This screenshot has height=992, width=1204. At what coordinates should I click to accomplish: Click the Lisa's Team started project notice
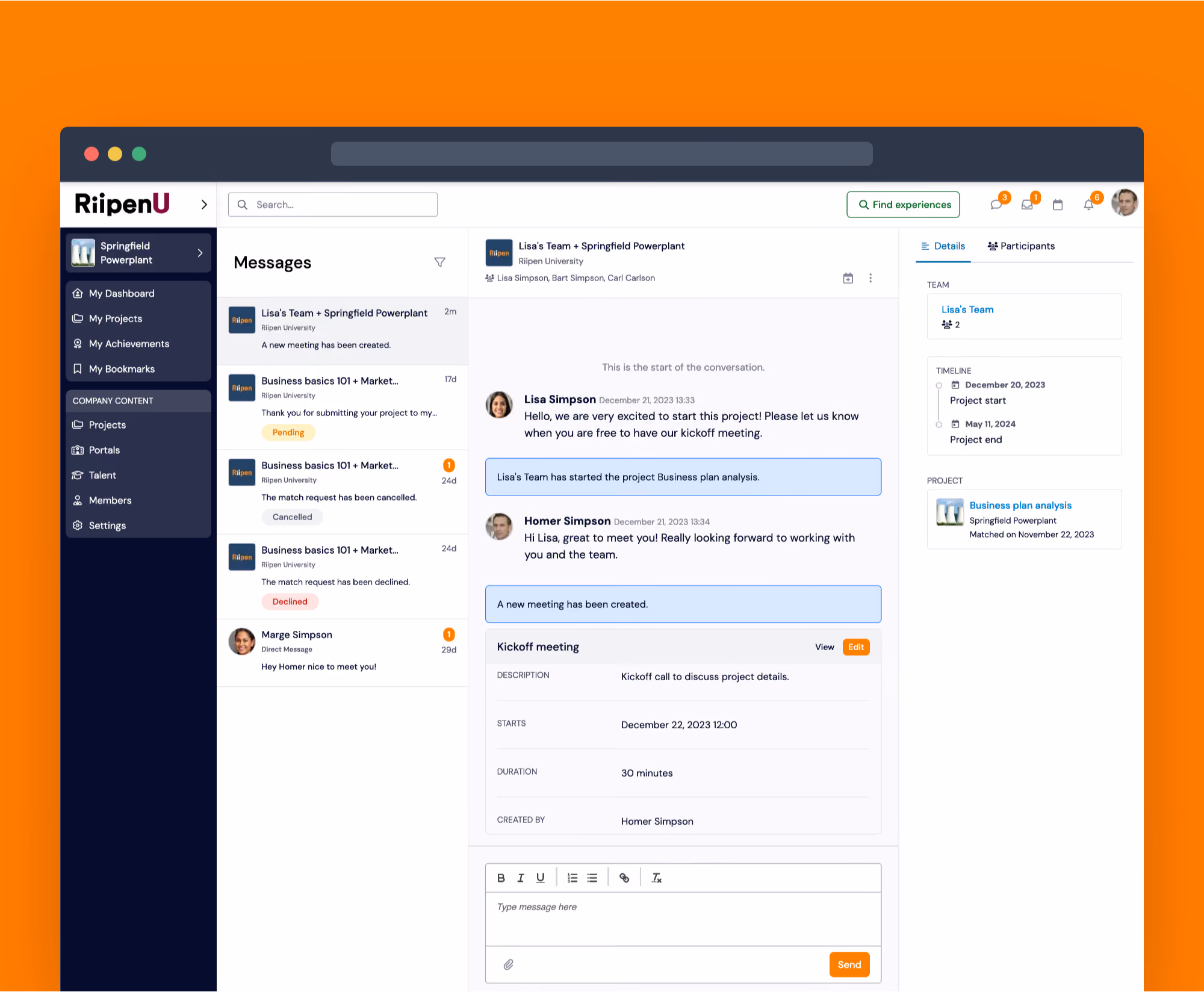coord(683,477)
